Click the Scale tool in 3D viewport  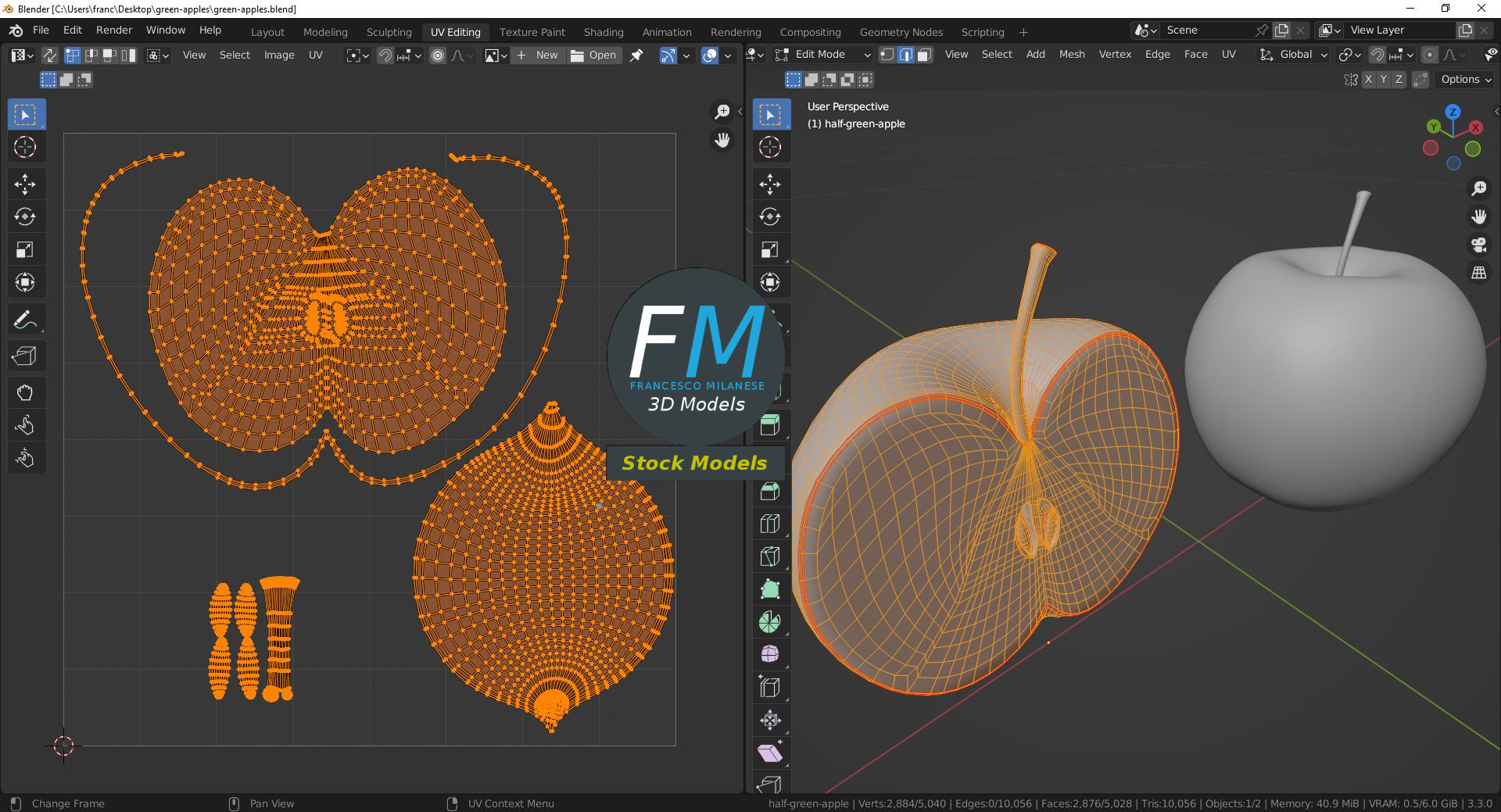(770, 249)
